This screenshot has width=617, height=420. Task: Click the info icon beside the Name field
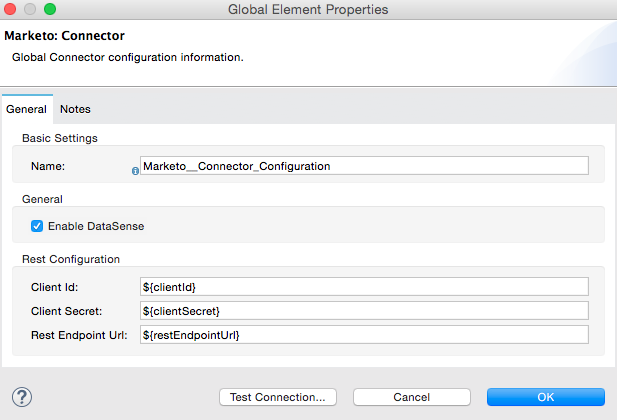(135, 171)
